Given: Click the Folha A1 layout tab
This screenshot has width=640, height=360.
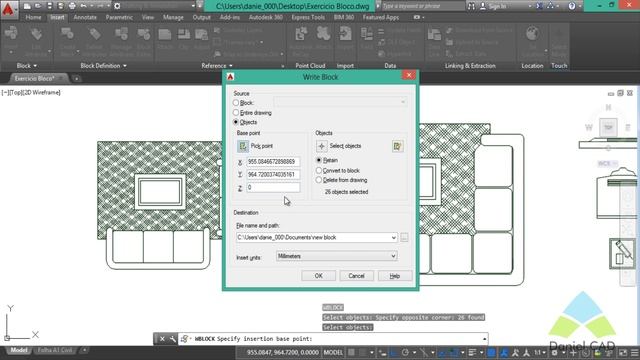Looking at the screenshot, I should [x=55, y=350].
